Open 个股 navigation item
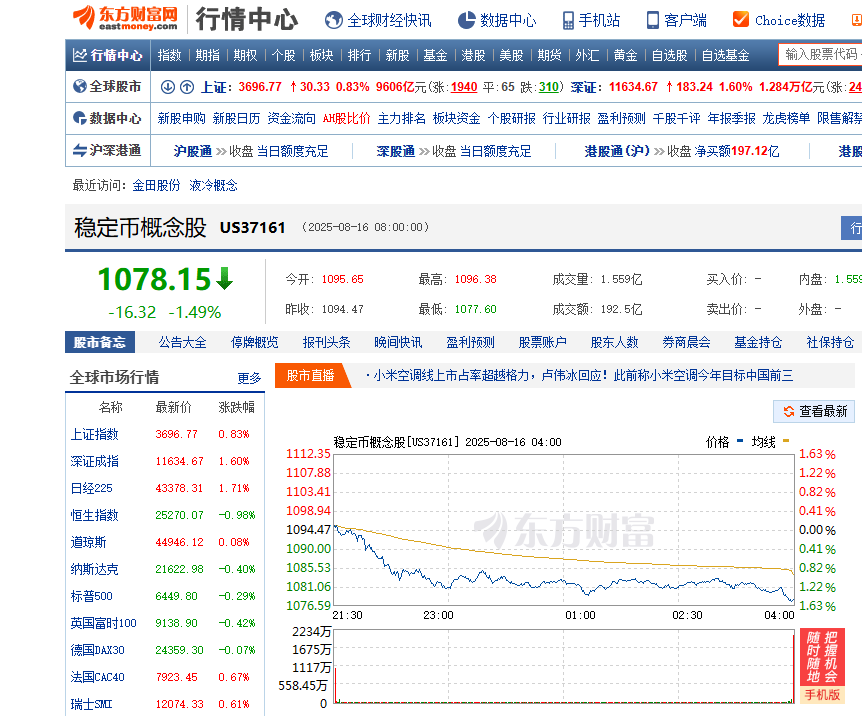The image size is (862, 716). click(x=283, y=56)
